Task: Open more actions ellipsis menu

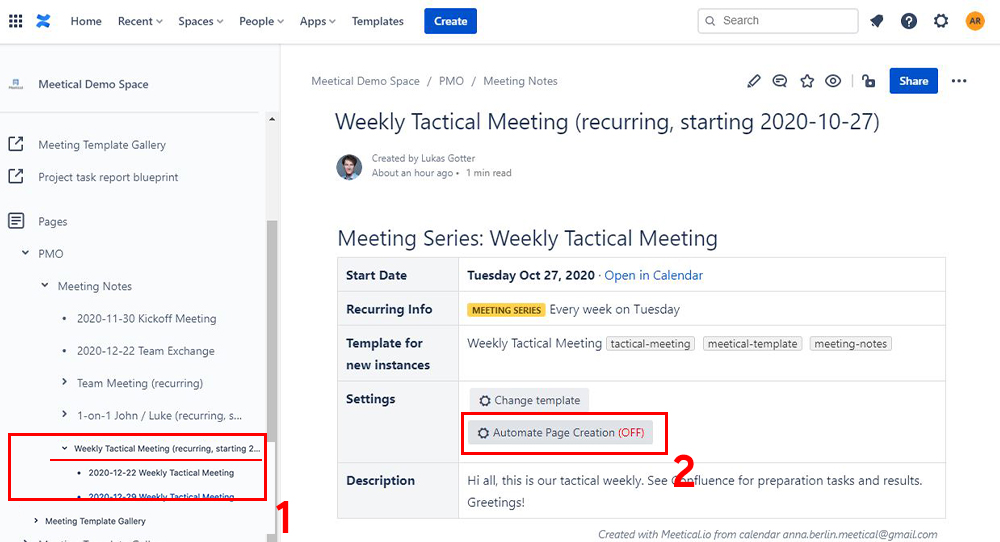Action: coord(959,81)
